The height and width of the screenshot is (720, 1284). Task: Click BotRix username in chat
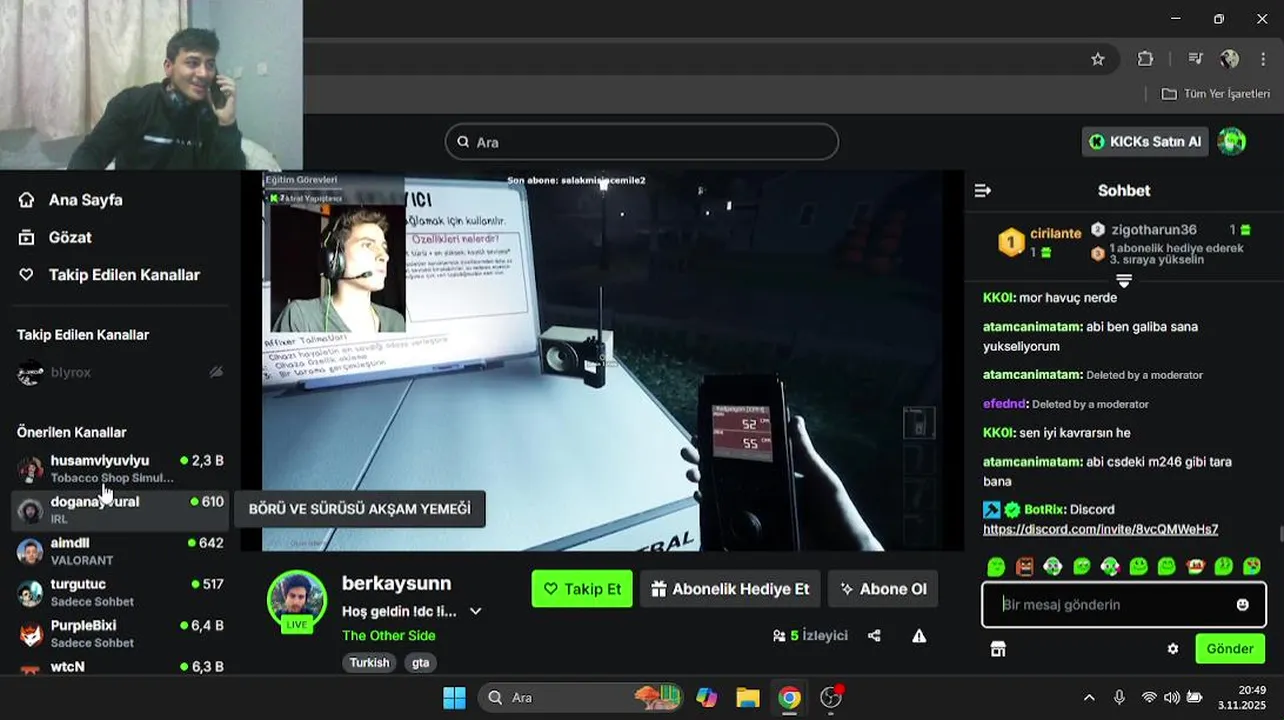[x=1045, y=509]
